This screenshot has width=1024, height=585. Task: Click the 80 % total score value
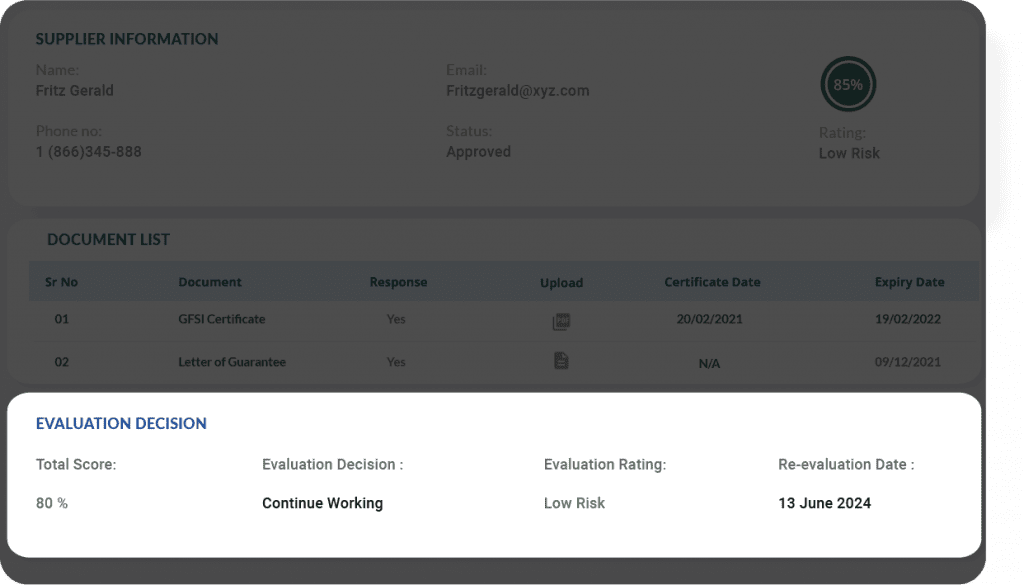52,503
